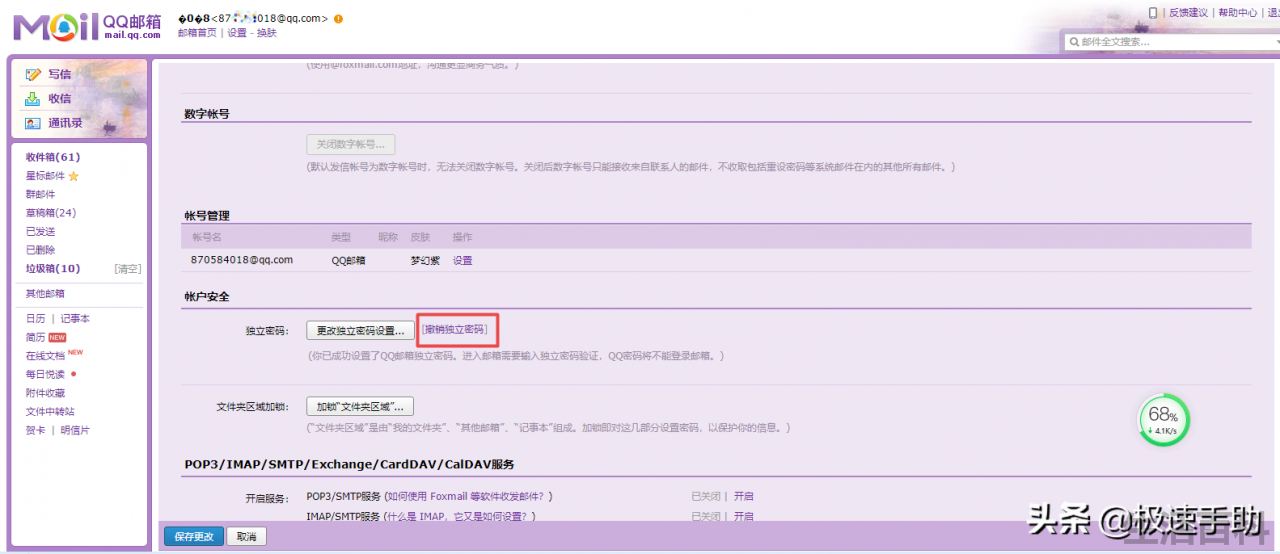Click the 加锁"文件夹区域" button

[360, 407]
